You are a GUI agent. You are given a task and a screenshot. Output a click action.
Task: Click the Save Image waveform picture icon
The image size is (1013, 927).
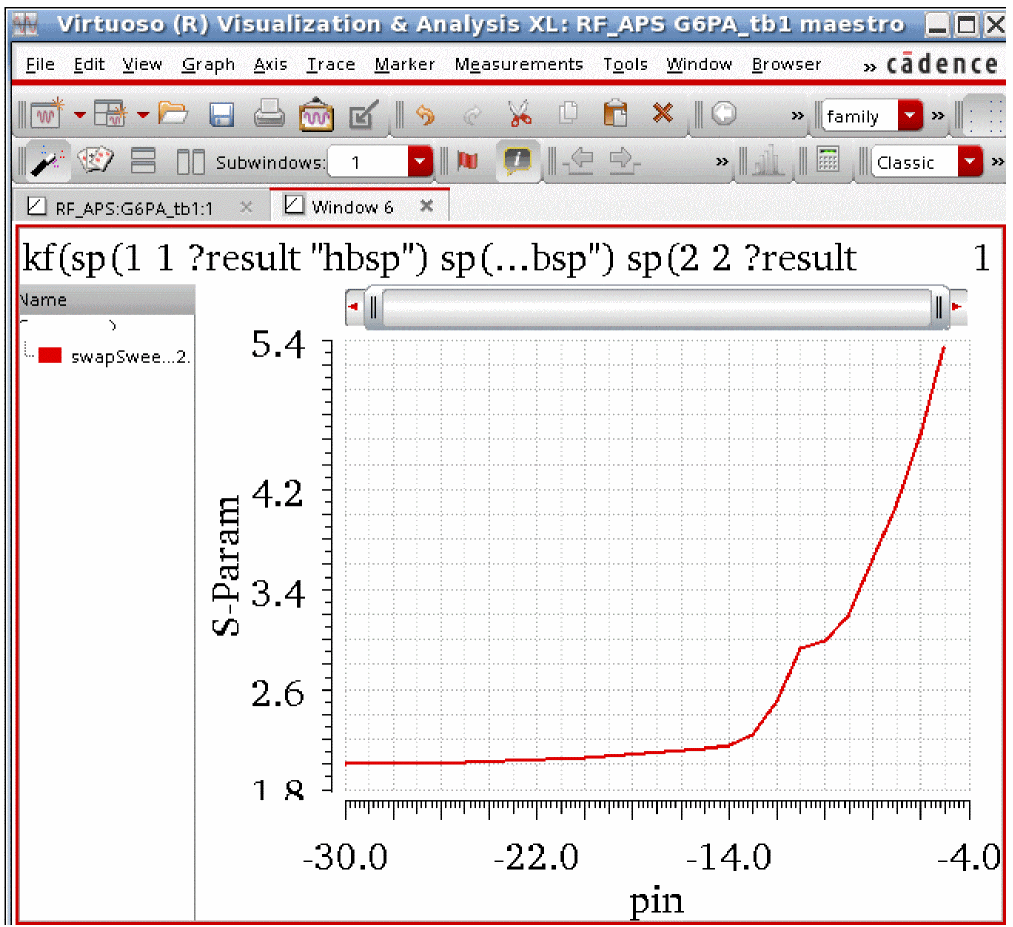click(316, 115)
